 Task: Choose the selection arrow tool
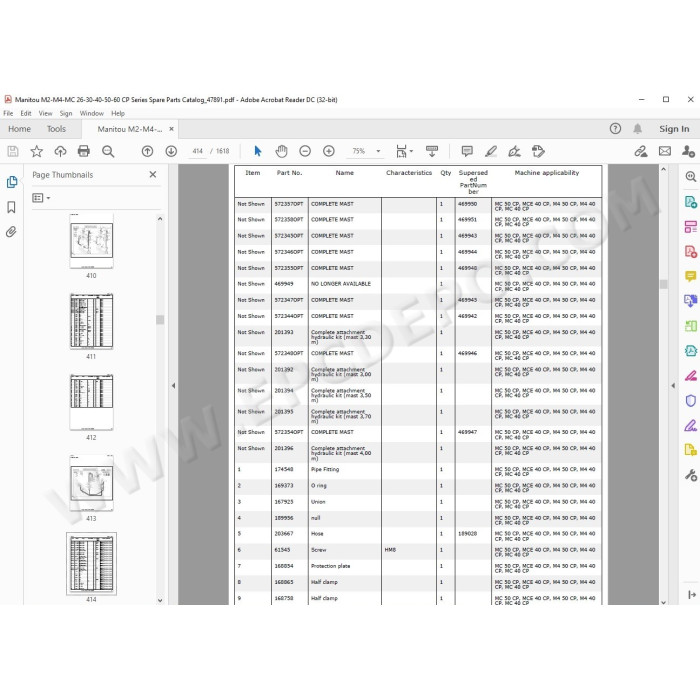tap(258, 151)
